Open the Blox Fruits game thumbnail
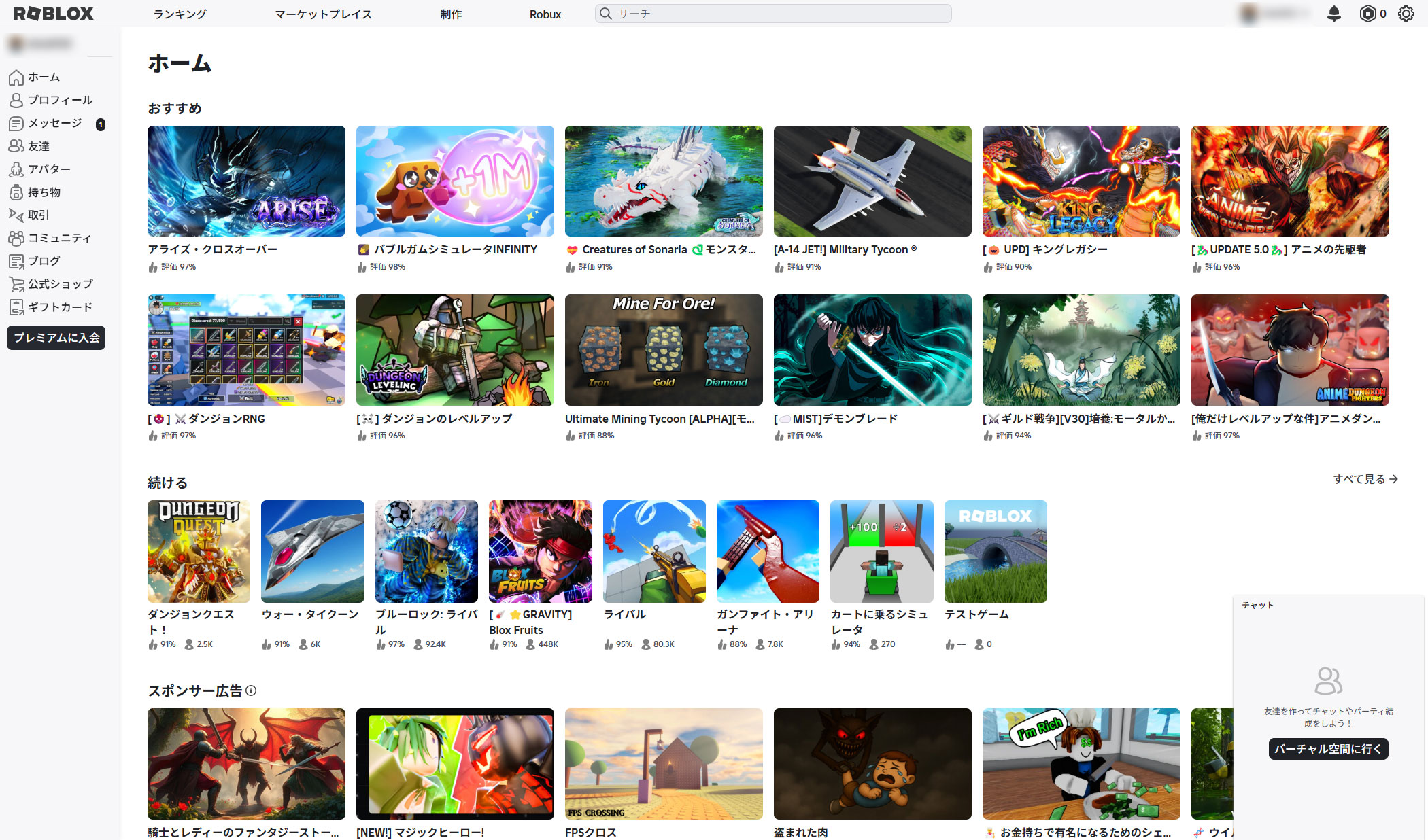The image size is (1428, 840). [x=540, y=551]
